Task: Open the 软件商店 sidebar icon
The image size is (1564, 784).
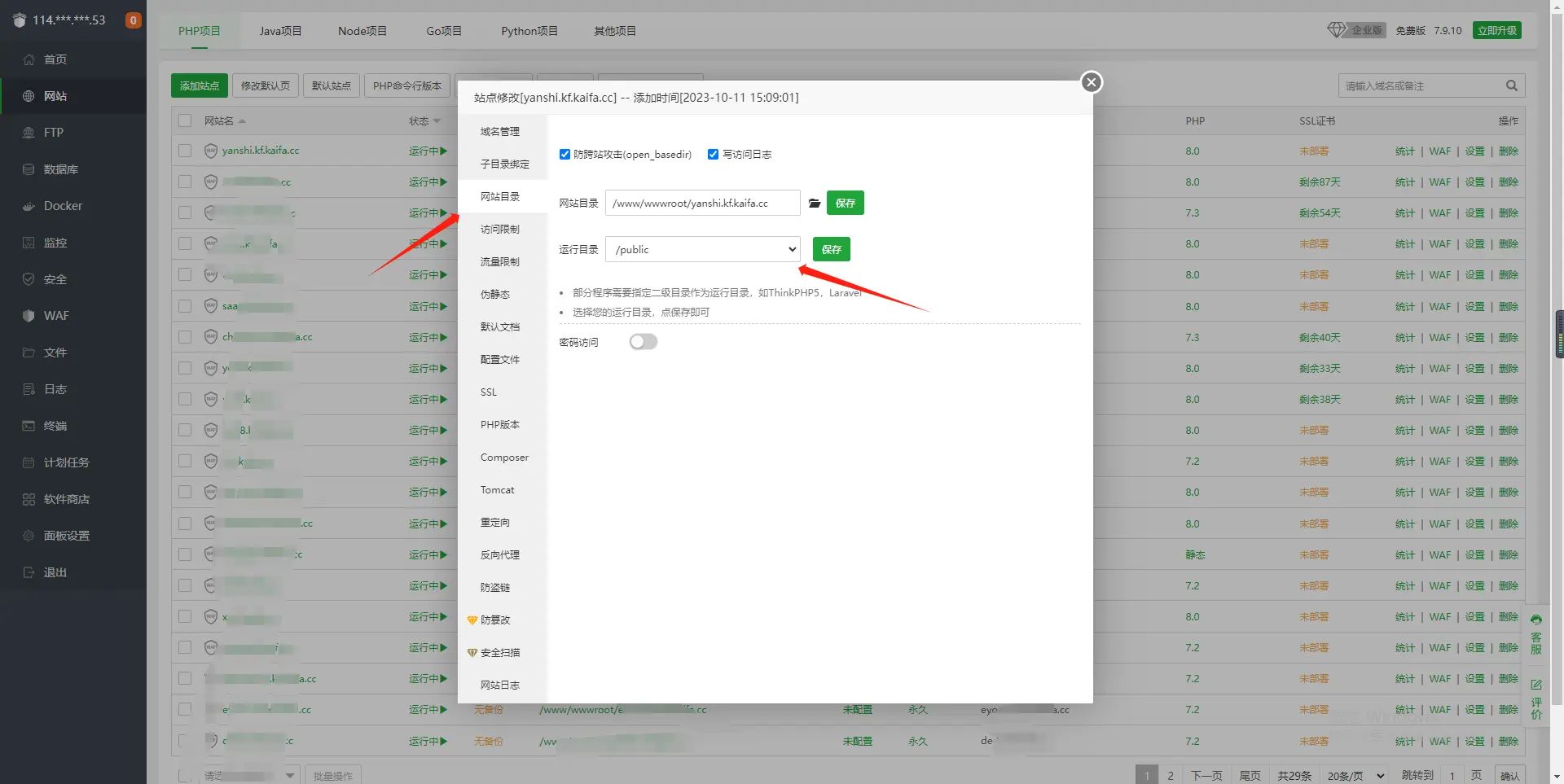Action: click(29, 499)
